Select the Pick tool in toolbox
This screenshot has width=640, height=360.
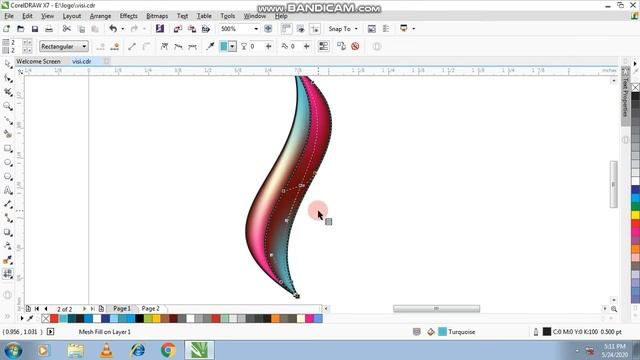click(x=8, y=64)
